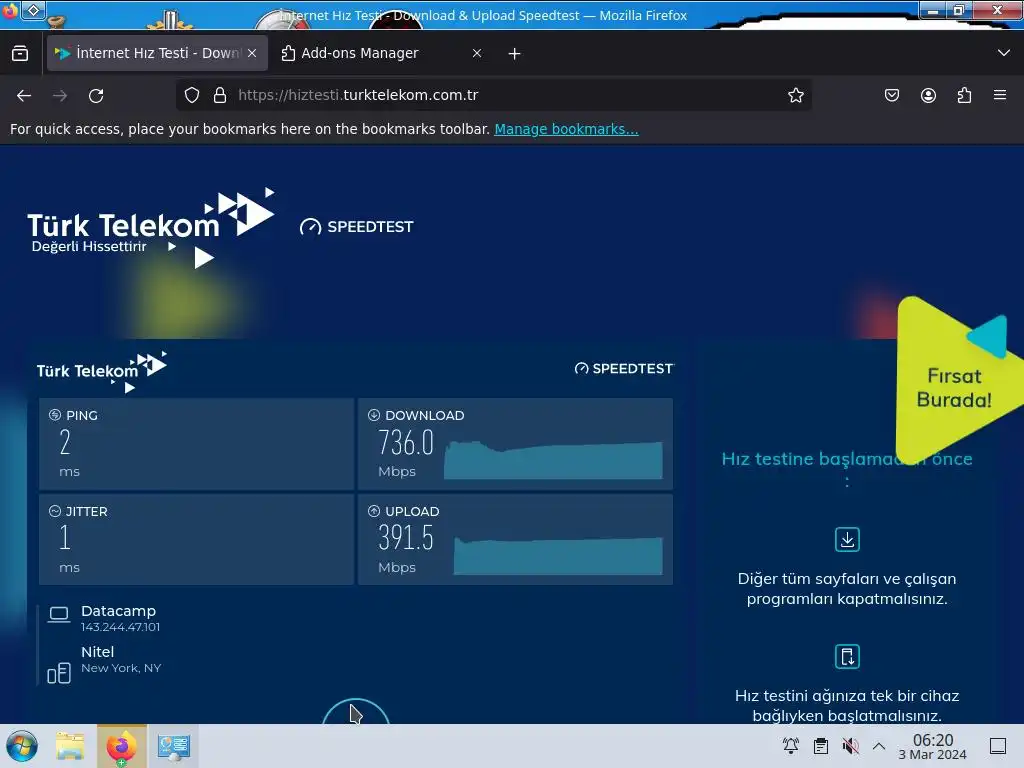The height and width of the screenshot is (768, 1024).
Task: Click the 143.244.47.101 IP address
Action: tap(120, 627)
